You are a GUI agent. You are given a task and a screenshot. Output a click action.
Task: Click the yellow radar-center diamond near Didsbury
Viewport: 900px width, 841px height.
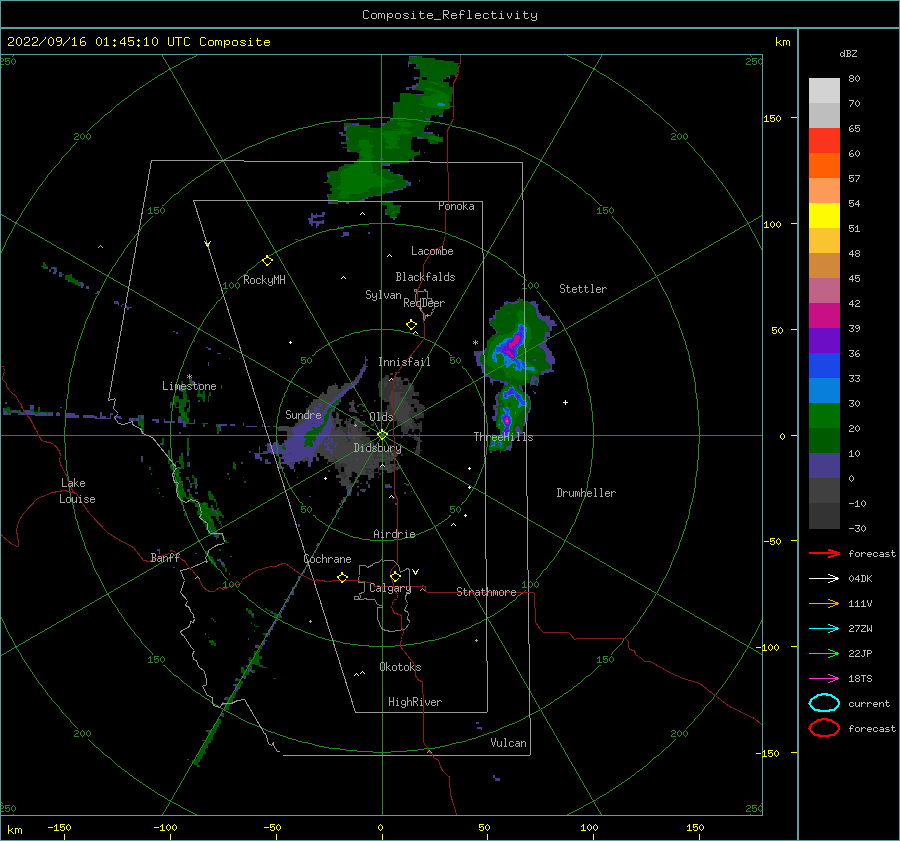tap(382, 435)
